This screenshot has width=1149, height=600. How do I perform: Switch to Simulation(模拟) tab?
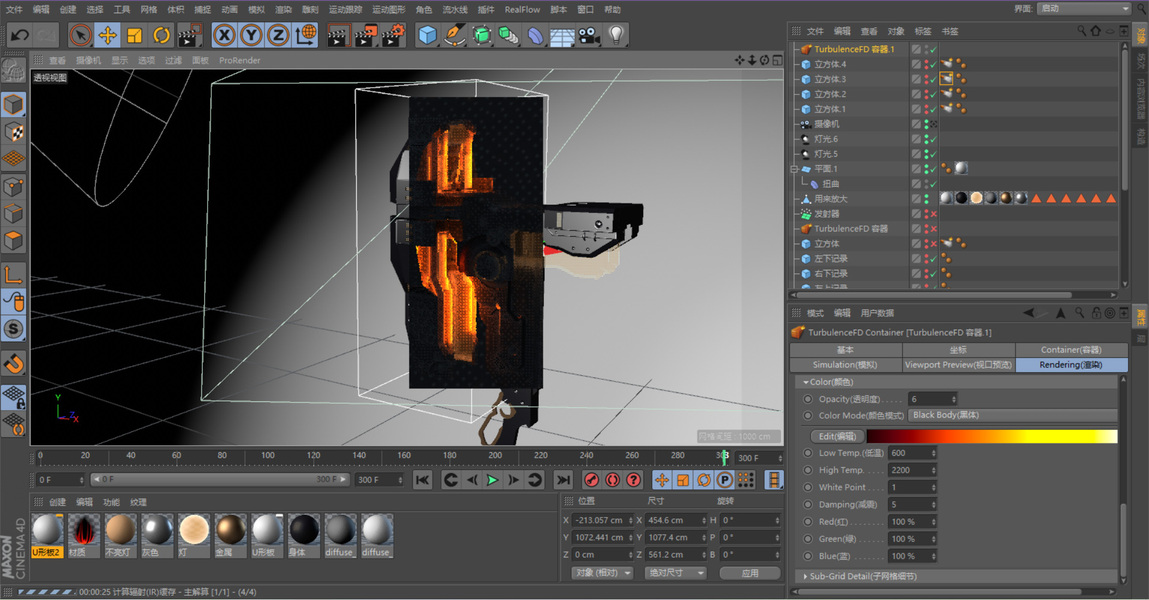[845, 365]
